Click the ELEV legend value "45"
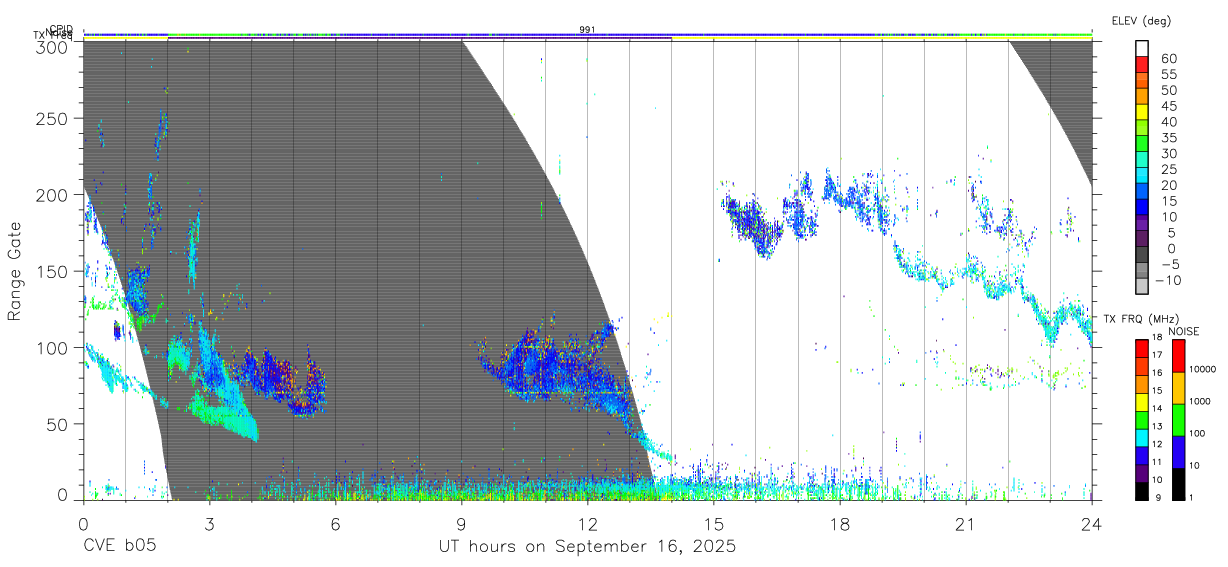1228x567 pixels. [x=1168, y=106]
